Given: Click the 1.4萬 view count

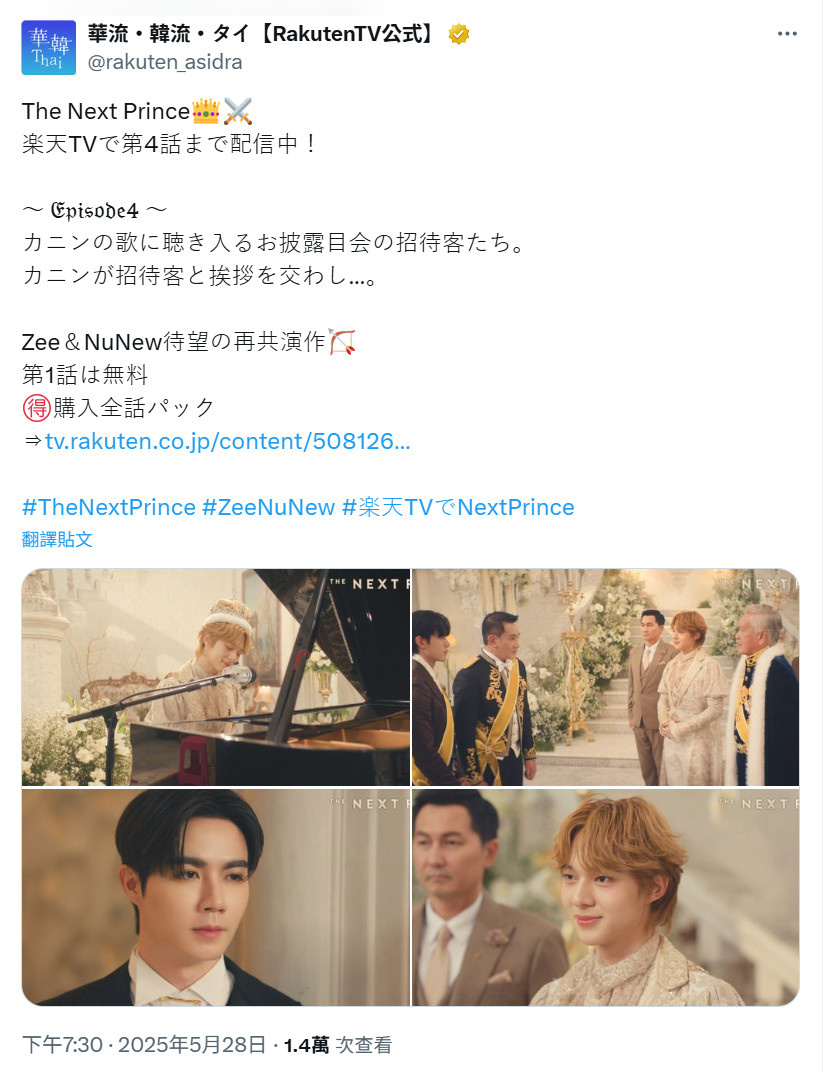Looking at the screenshot, I should click(306, 1045).
